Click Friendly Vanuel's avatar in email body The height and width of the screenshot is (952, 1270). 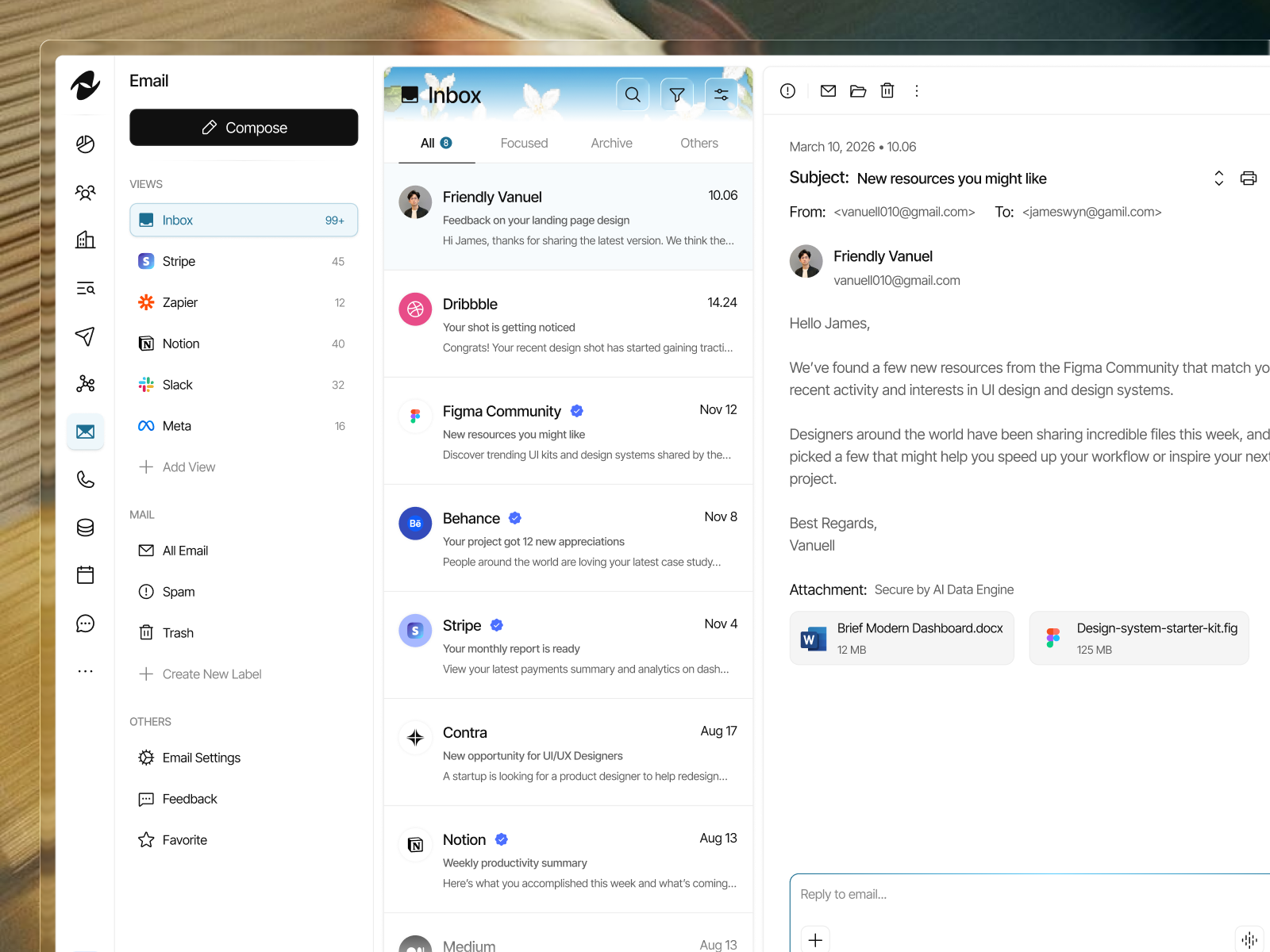[806, 261]
